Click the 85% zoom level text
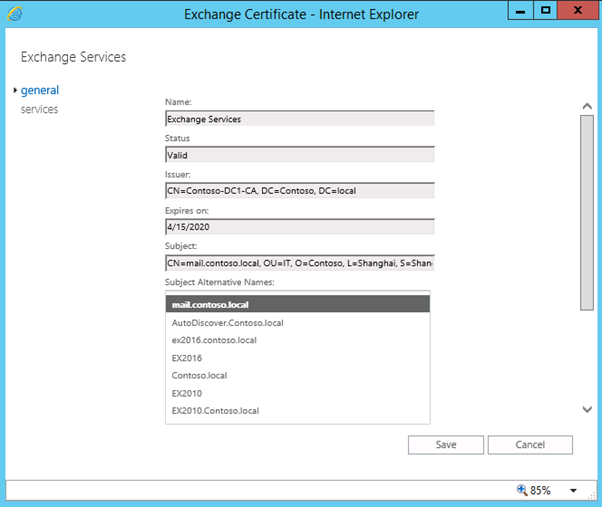The height and width of the screenshot is (507, 602). point(540,490)
